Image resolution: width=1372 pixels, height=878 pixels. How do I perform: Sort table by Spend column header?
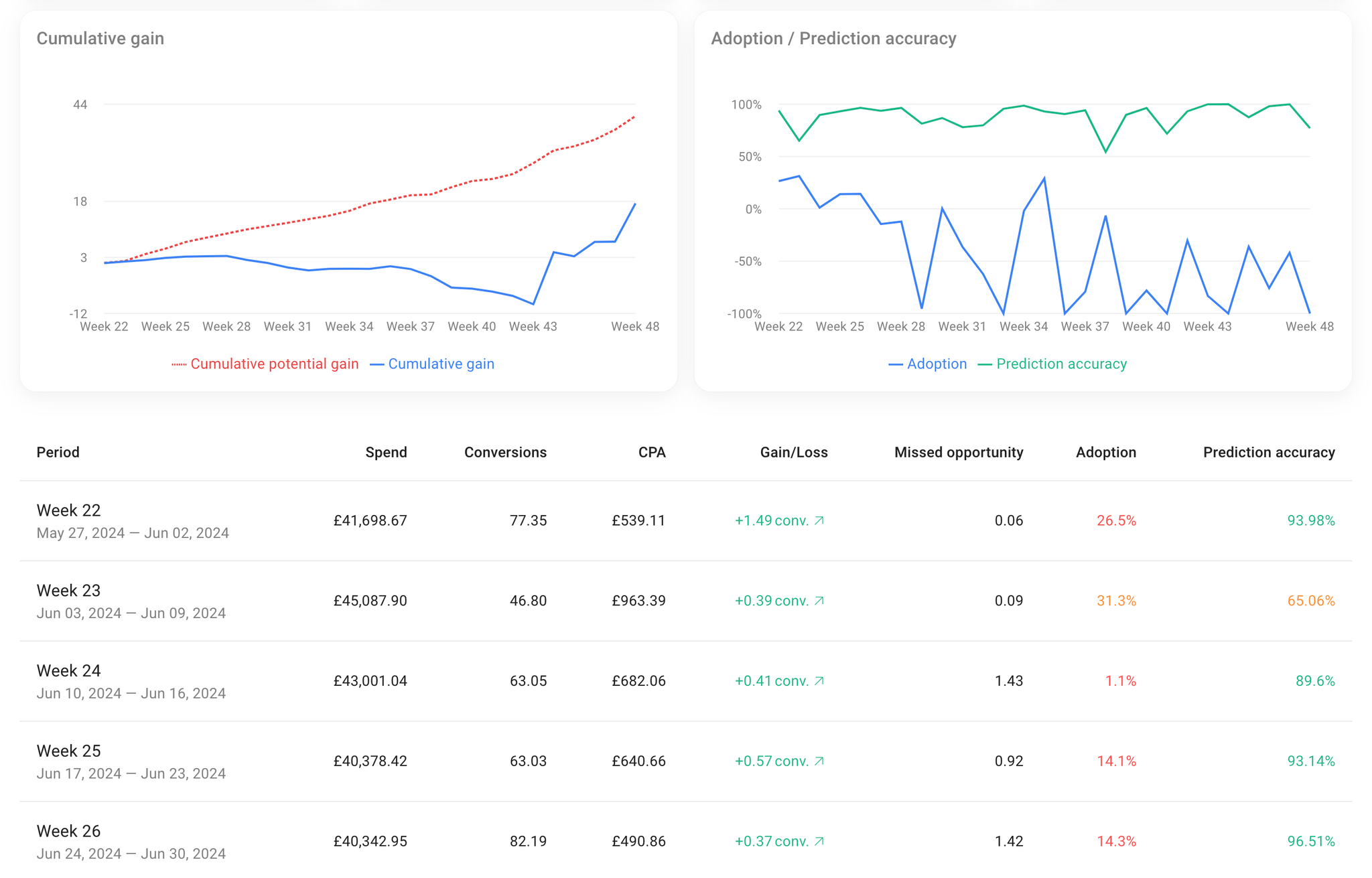click(386, 452)
